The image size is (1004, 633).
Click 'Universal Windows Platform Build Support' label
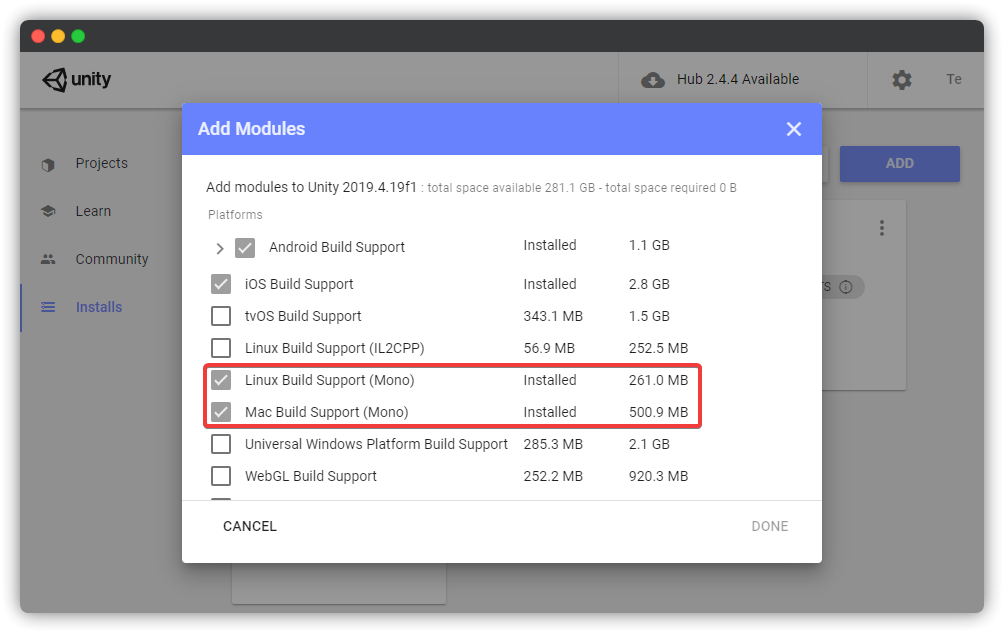tap(376, 444)
